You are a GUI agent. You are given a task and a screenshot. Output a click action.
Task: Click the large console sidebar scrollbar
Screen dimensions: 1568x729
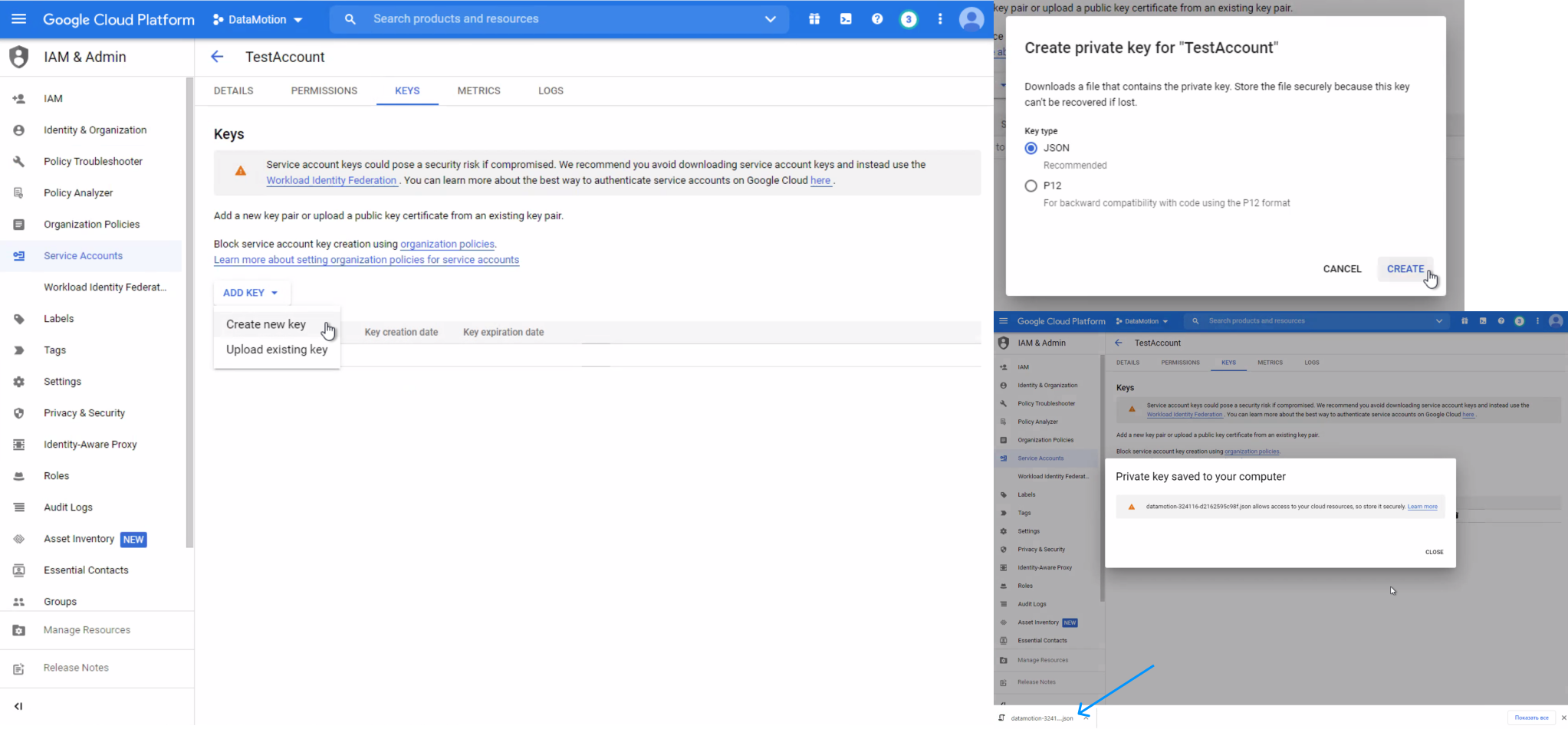[189, 313]
